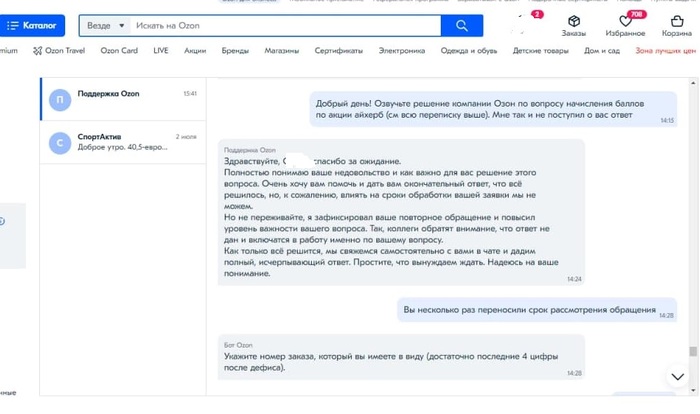
Task: Click the 'Бот Ozon' sender label
Action: 238,345
